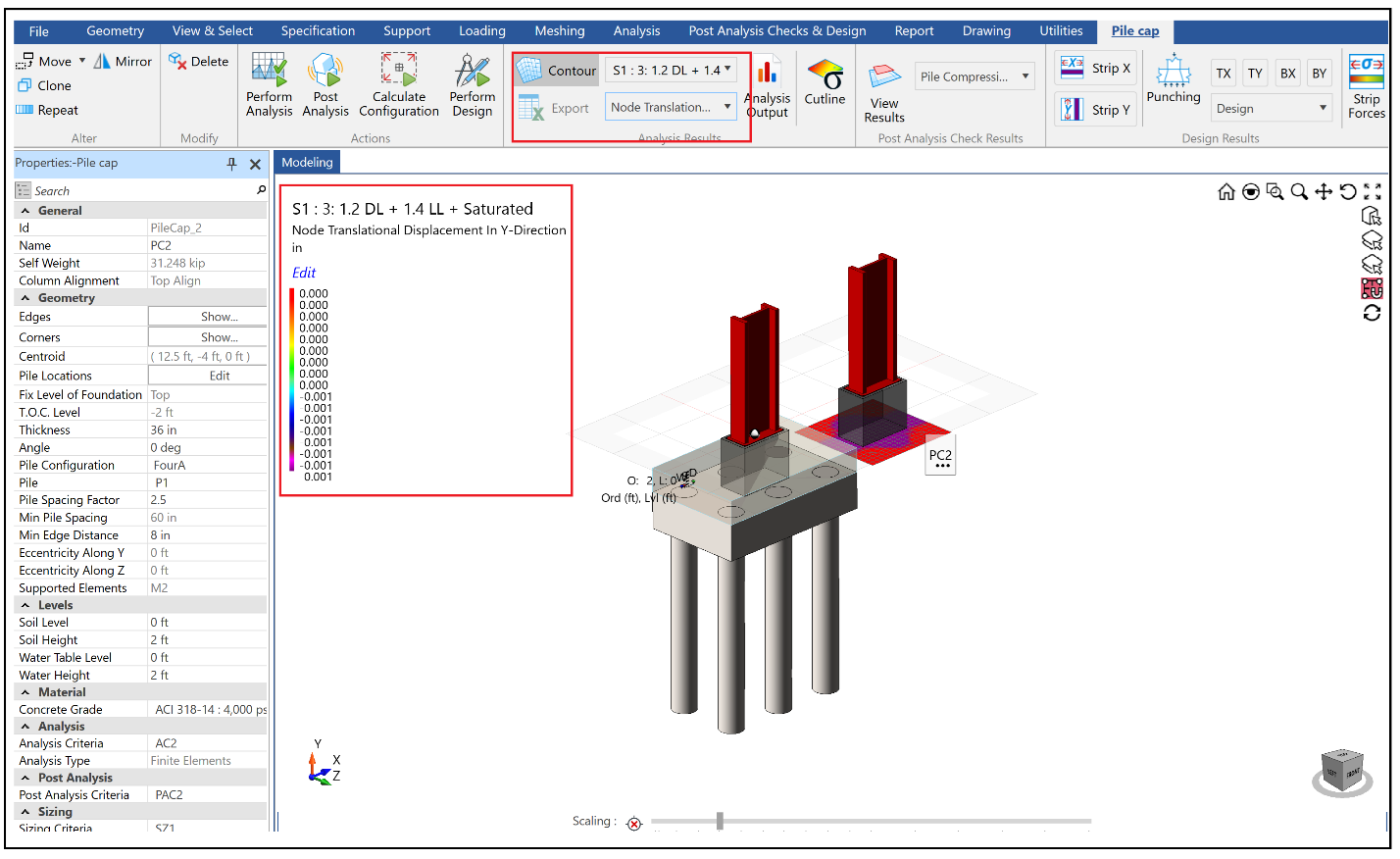This screenshot has height=859, width=1400.
Task: Open the Loading ribbon tab
Action: 482,31
